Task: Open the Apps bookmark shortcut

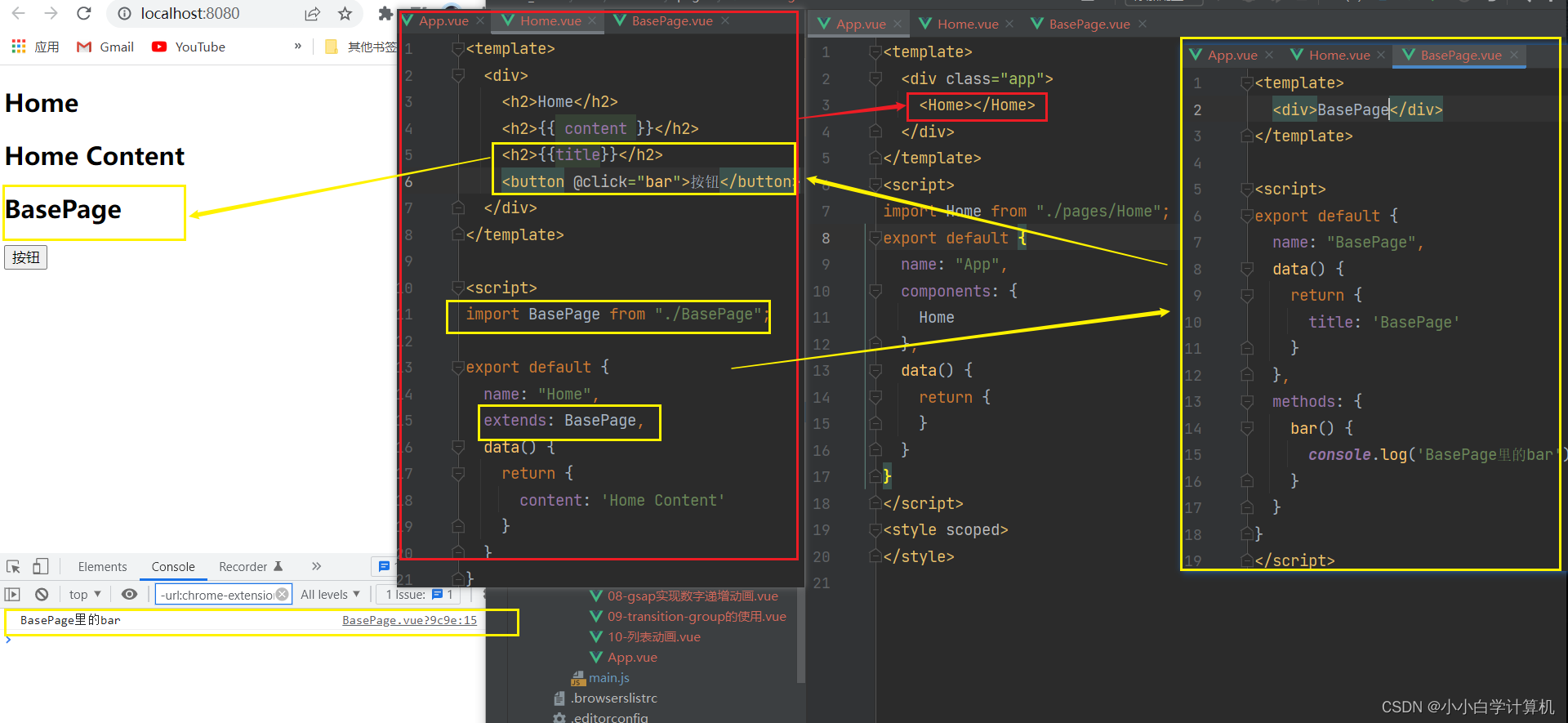Action: (35, 47)
